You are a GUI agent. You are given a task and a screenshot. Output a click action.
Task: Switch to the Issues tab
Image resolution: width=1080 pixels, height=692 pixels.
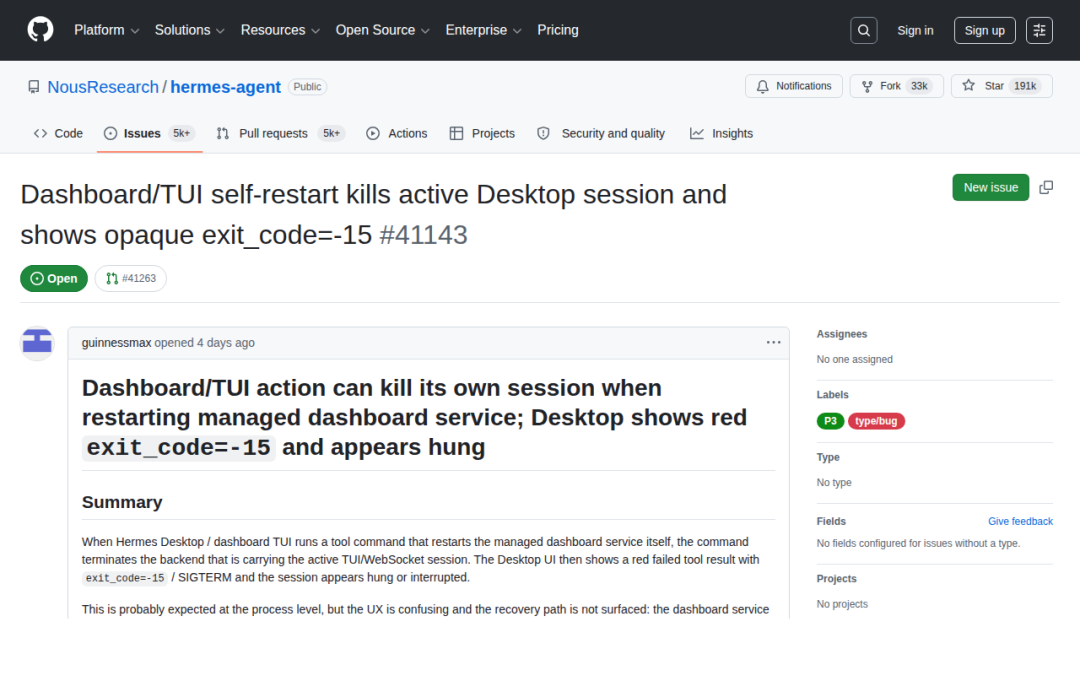point(149,134)
